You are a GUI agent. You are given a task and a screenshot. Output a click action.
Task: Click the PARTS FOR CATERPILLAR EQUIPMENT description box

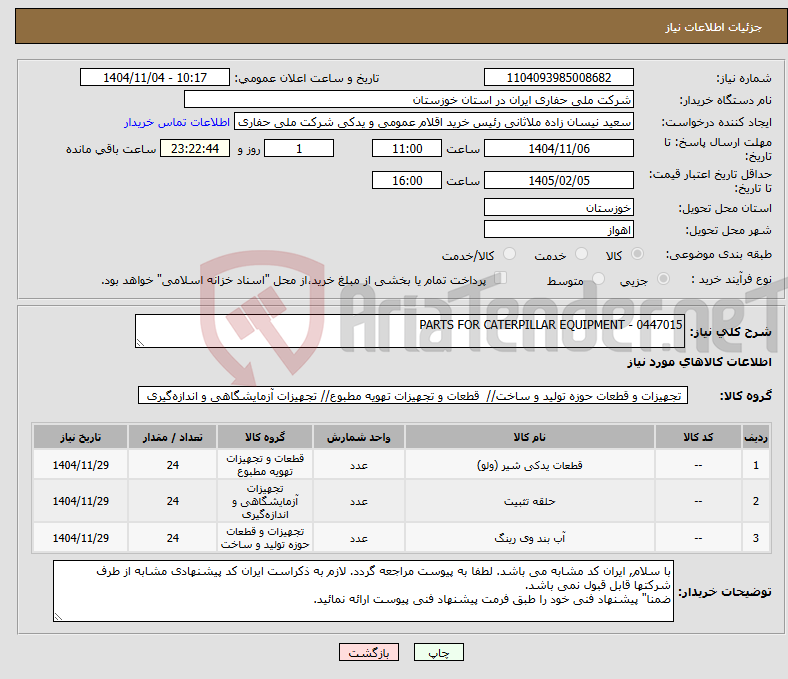[x=410, y=331]
